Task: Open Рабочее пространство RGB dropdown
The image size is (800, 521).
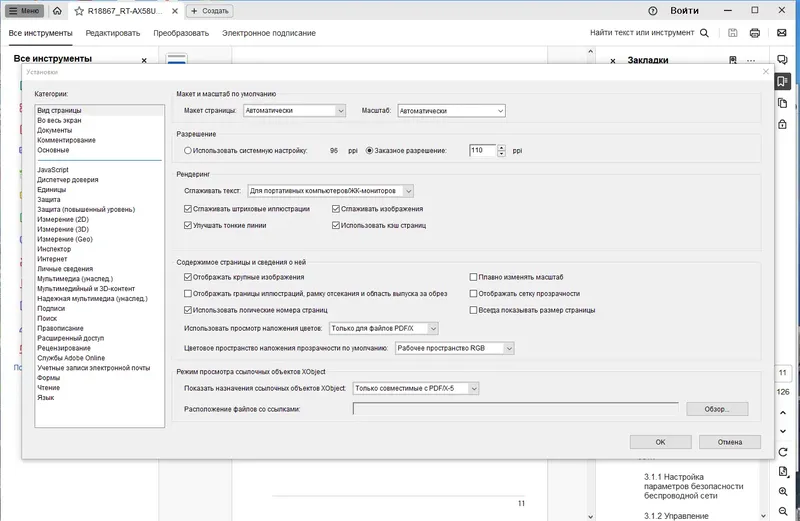Action: click(x=455, y=348)
